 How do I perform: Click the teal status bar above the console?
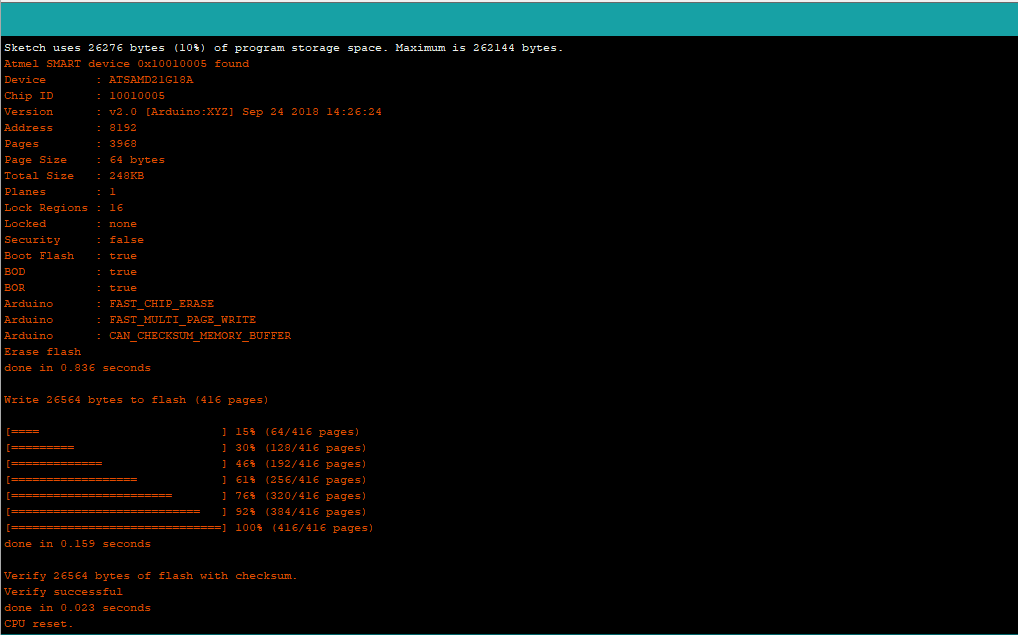point(508,18)
